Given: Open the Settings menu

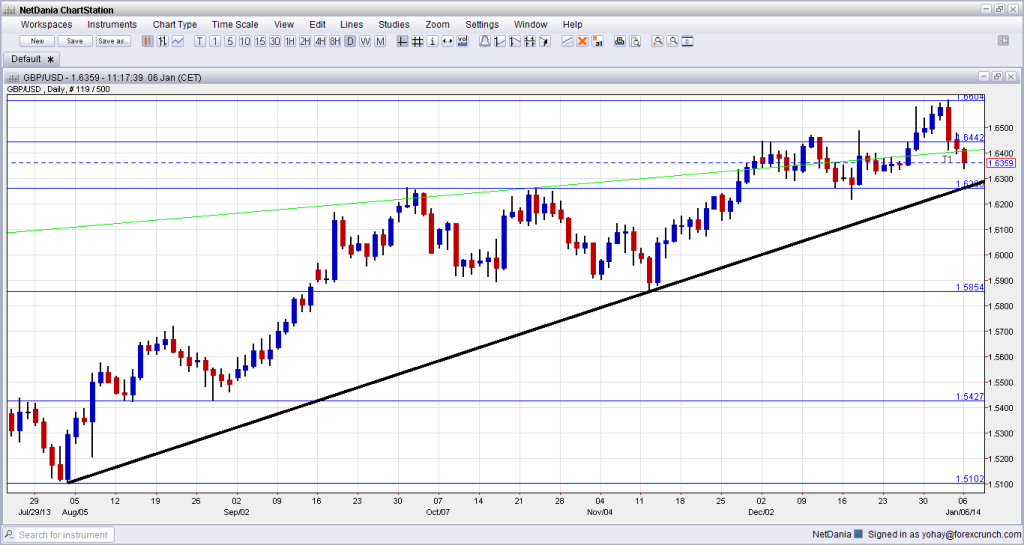Looking at the screenshot, I should (x=482, y=24).
